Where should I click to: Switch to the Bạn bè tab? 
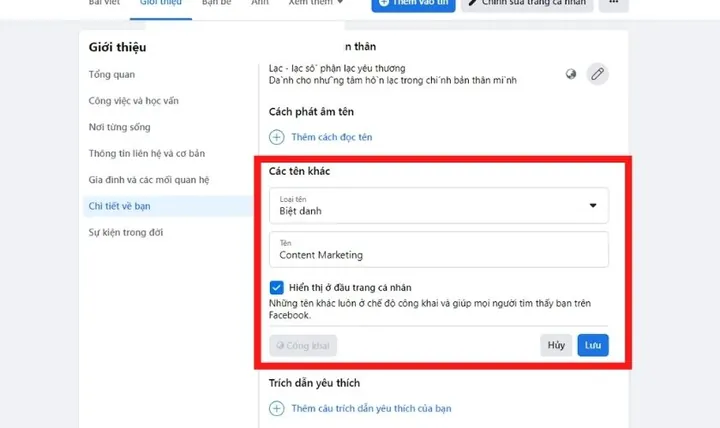(x=217, y=4)
